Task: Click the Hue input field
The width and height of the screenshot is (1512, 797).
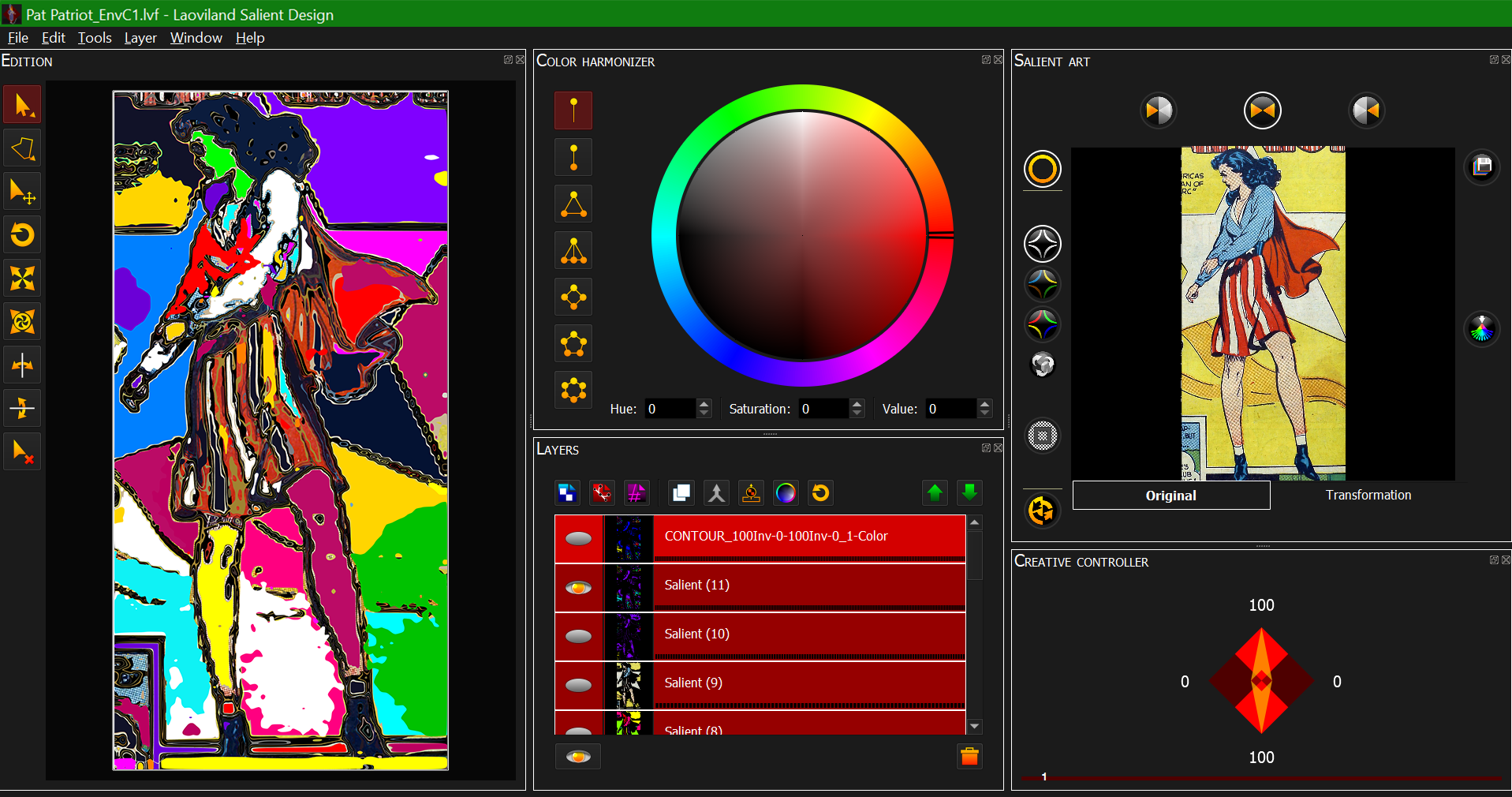Action: pyautogui.click(x=670, y=409)
